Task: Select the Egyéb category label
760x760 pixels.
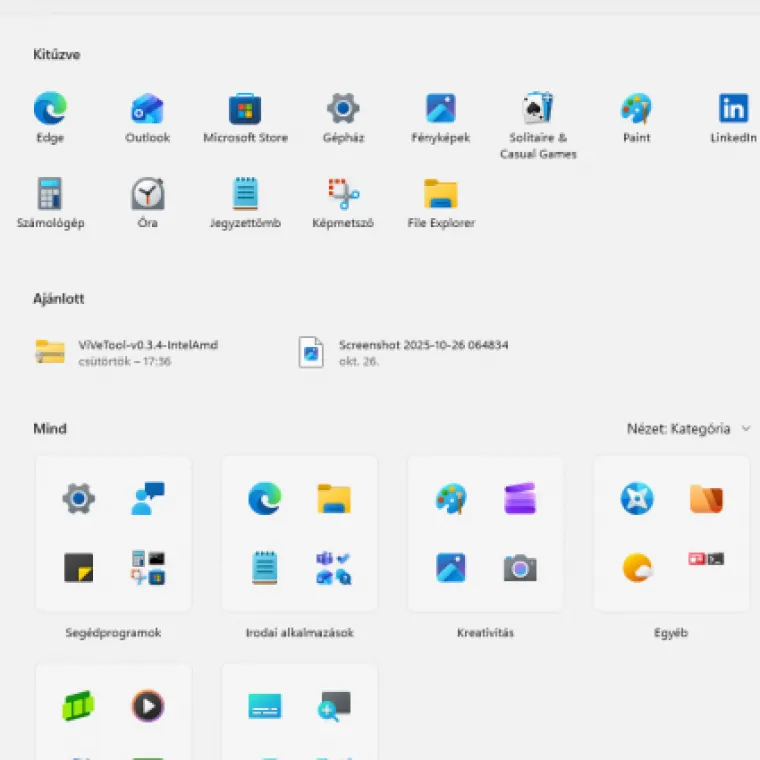Action: coord(671,633)
